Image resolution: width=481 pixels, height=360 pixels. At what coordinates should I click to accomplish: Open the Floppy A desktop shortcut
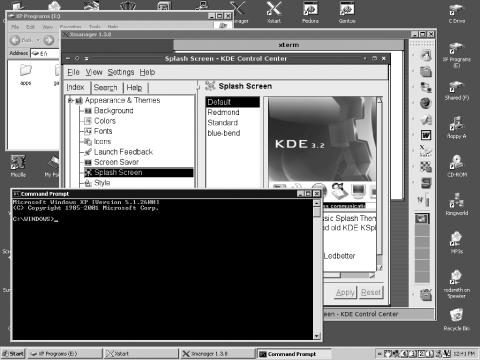click(456, 128)
